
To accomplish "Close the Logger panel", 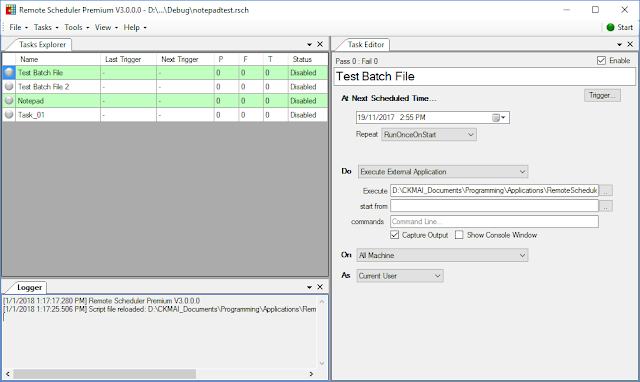I will (320, 287).
